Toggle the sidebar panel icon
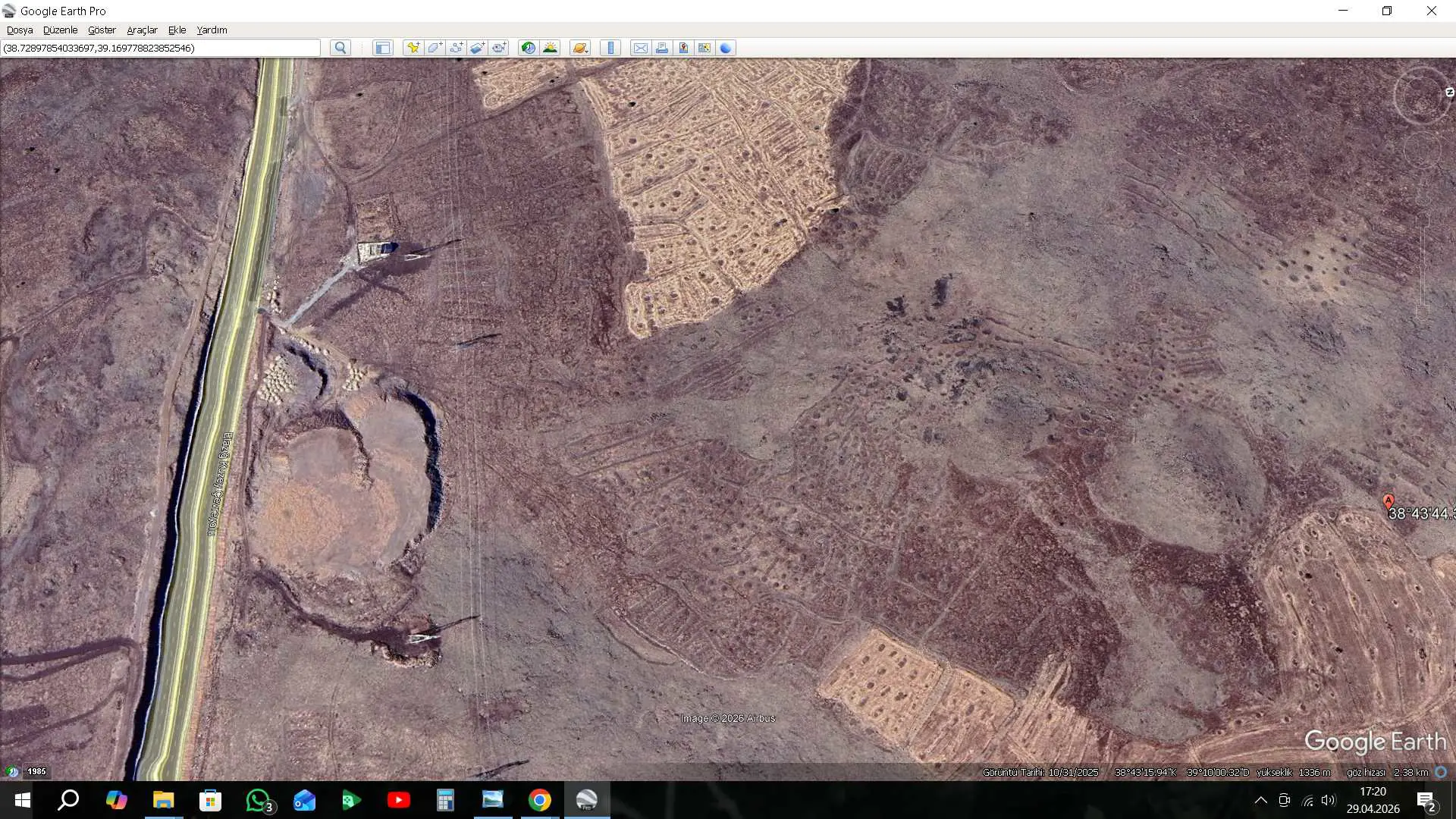Viewport: 1456px width, 819px height. pyautogui.click(x=383, y=48)
